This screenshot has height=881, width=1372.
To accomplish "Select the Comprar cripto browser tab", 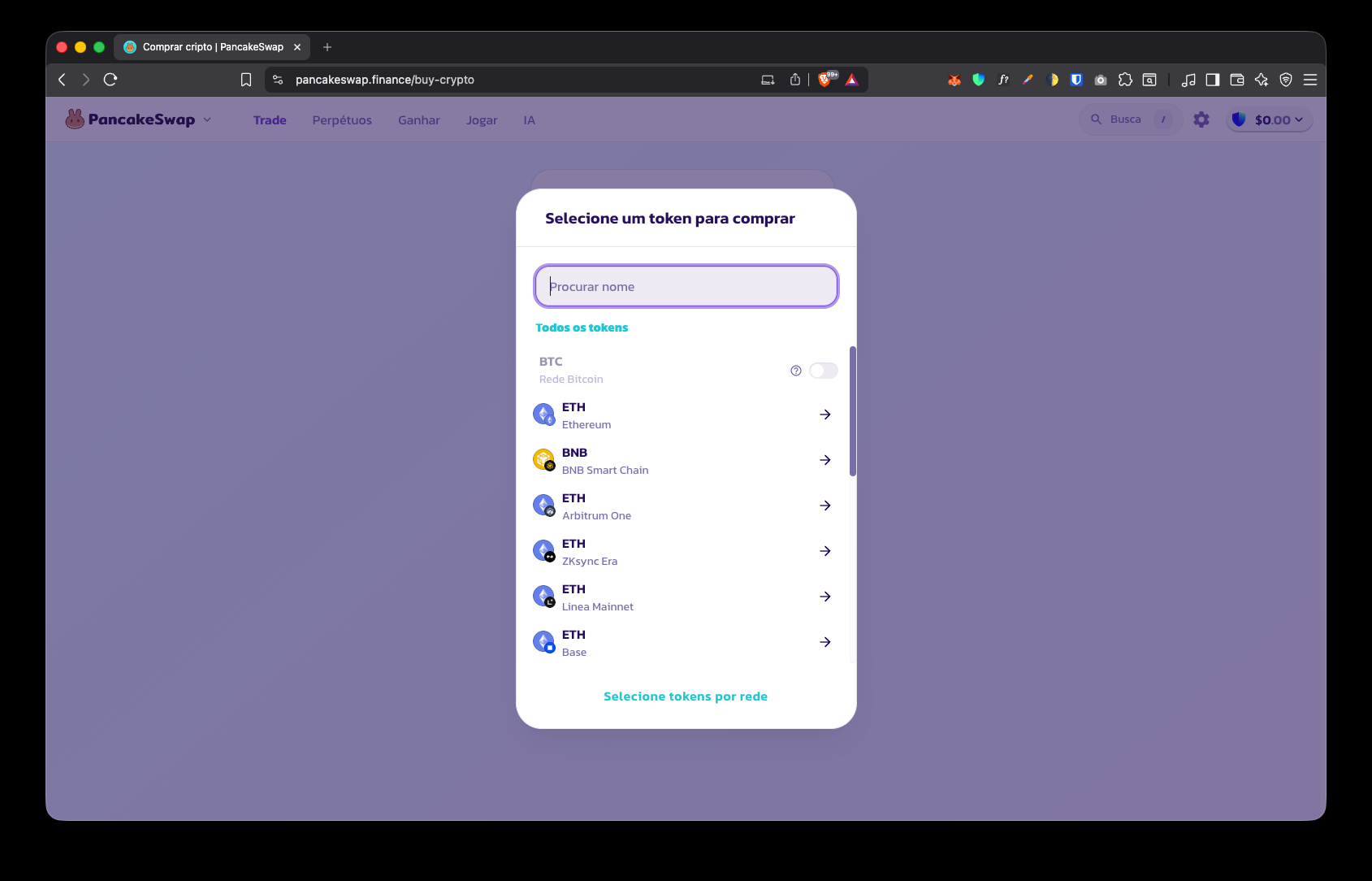I will point(212,47).
